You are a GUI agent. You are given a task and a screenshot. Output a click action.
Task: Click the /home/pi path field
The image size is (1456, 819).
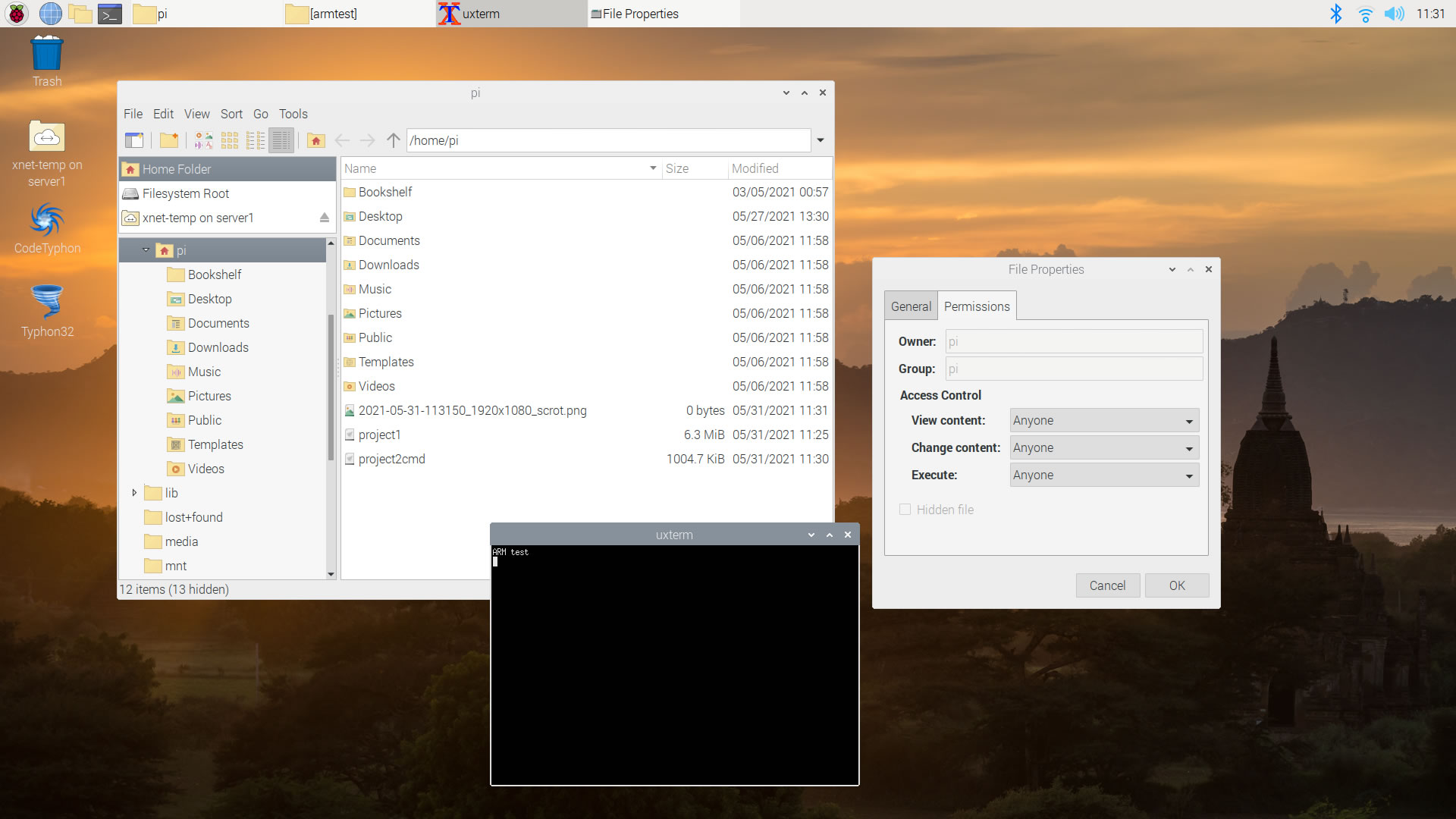(x=608, y=140)
